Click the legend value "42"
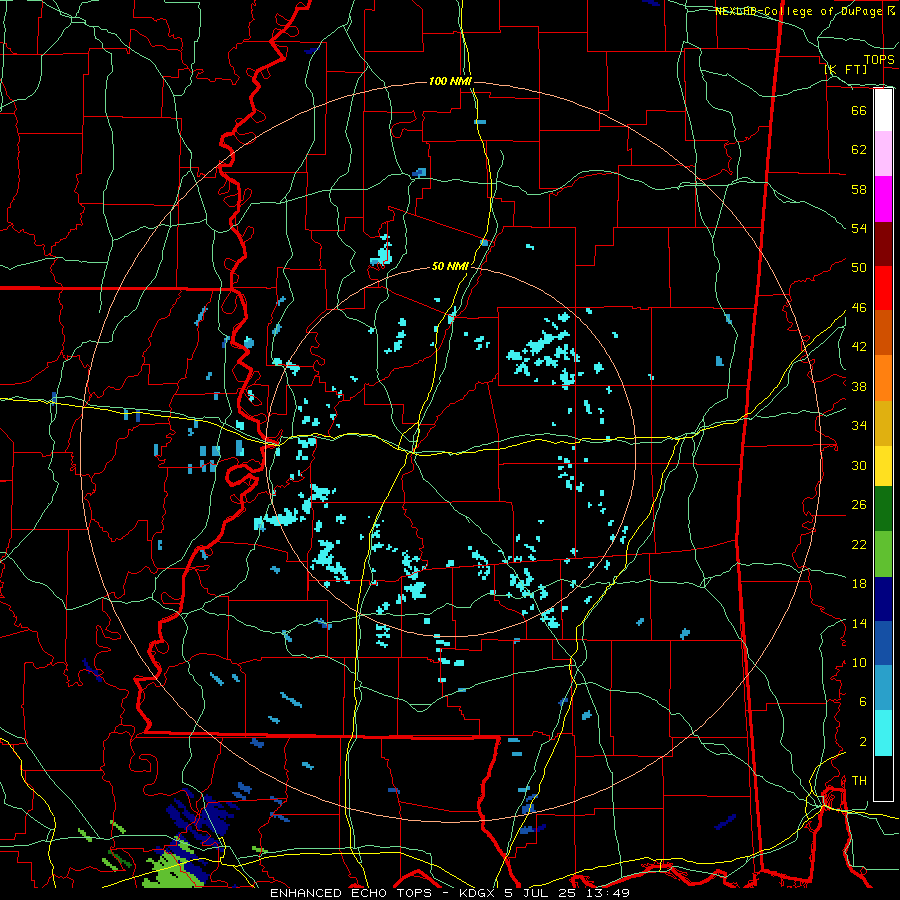 tap(859, 347)
